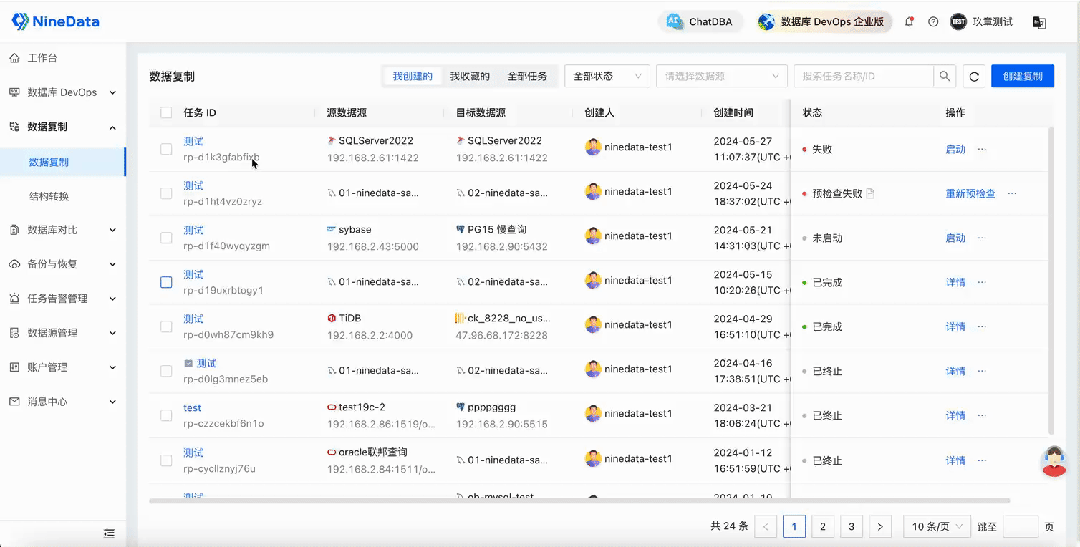Open the more menu of 2024-03-21 row
The width and height of the screenshot is (1080, 547).
pyautogui.click(x=982, y=415)
